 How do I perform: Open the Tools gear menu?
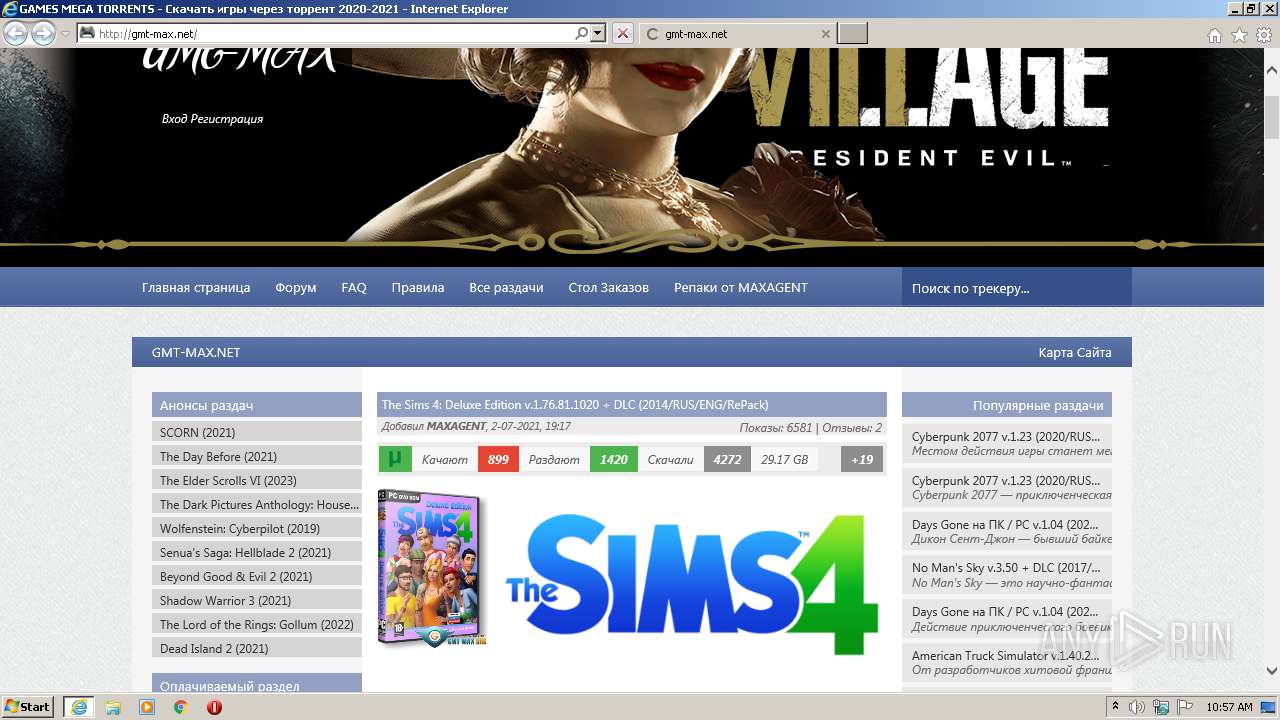point(1264,35)
